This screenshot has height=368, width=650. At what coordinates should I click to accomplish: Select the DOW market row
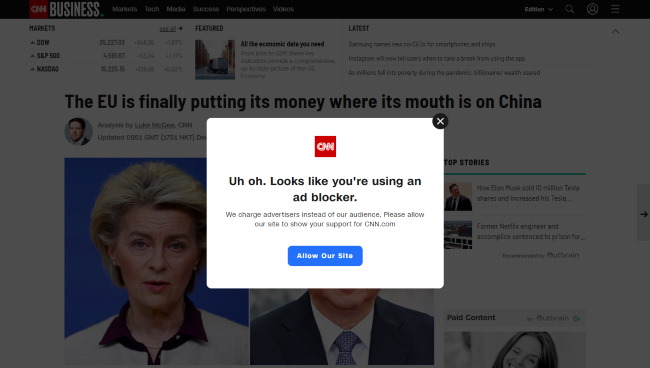pos(106,43)
